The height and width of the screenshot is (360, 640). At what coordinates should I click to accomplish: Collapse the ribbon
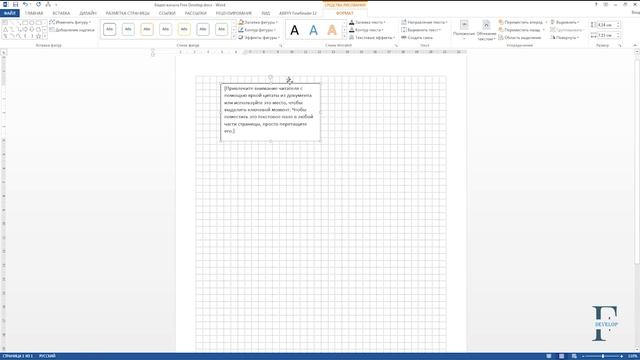(x=635, y=45)
